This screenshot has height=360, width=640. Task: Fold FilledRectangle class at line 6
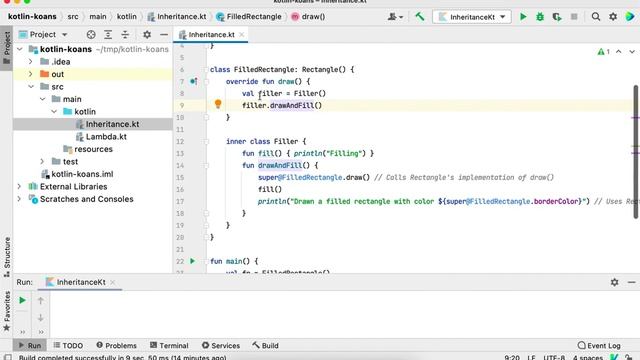206,69
